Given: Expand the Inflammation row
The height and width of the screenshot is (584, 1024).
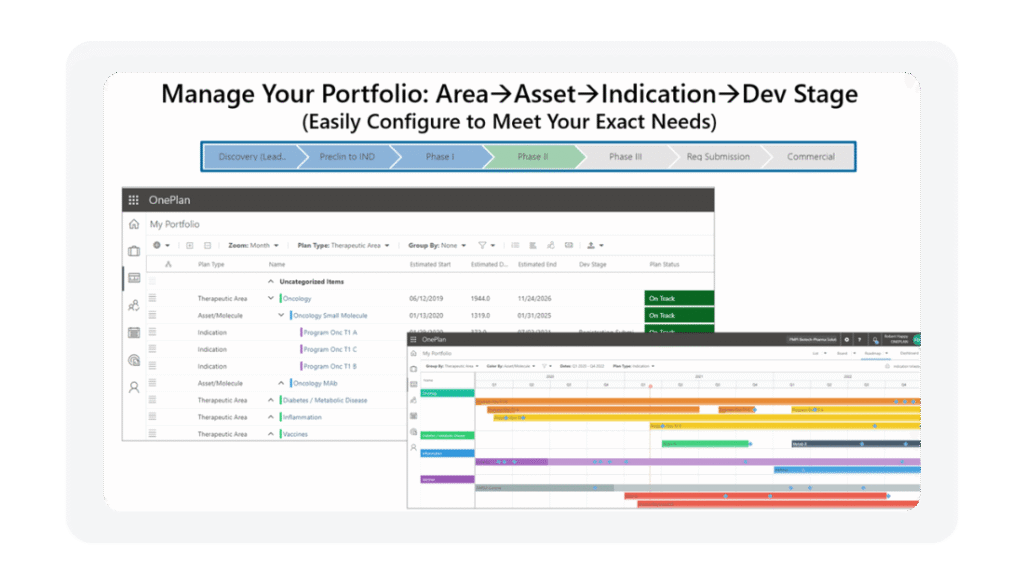Looking at the screenshot, I should pyautogui.click(x=271, y=417).
